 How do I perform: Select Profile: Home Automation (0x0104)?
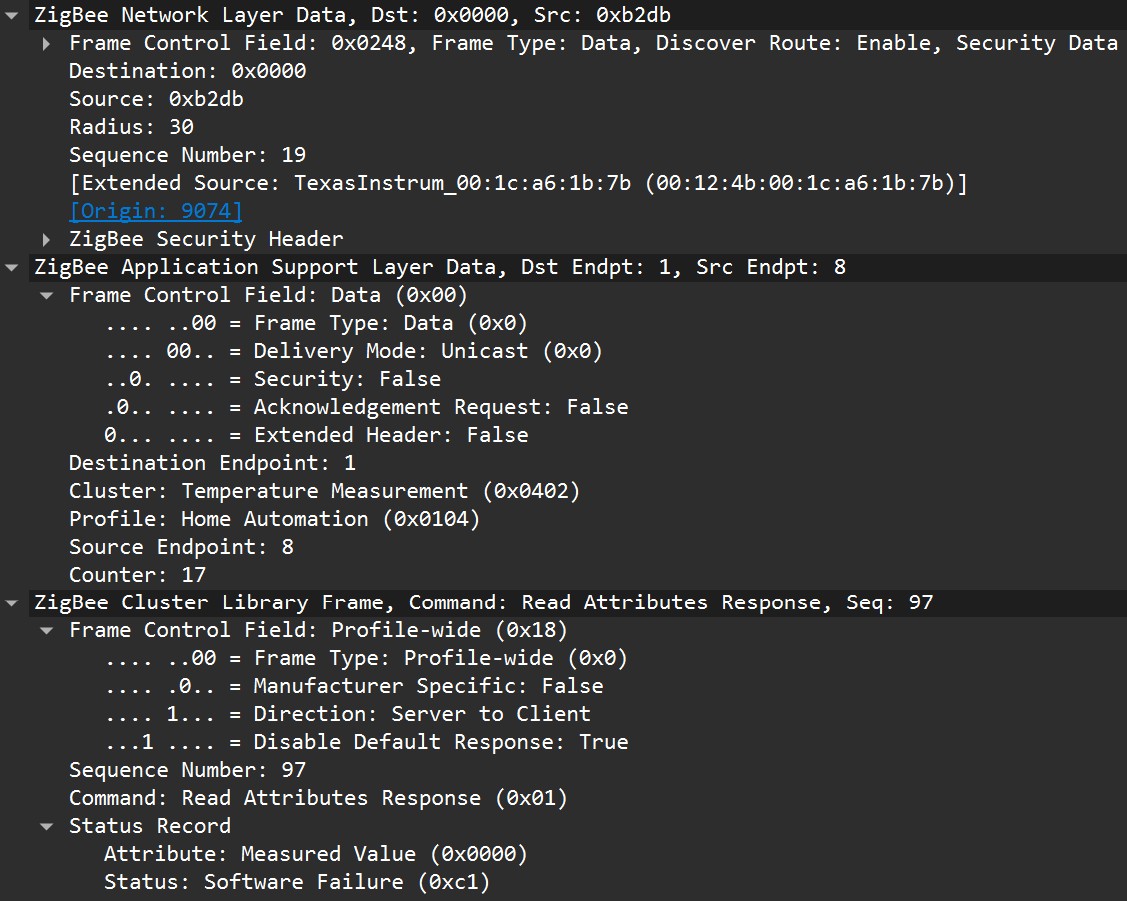[x=275, y=519]
